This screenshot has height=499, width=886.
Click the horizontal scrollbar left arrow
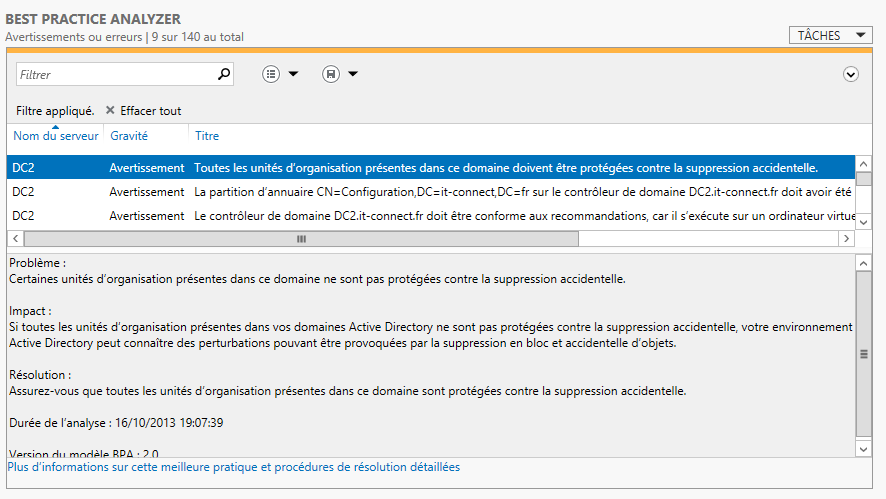click(16, 238)
